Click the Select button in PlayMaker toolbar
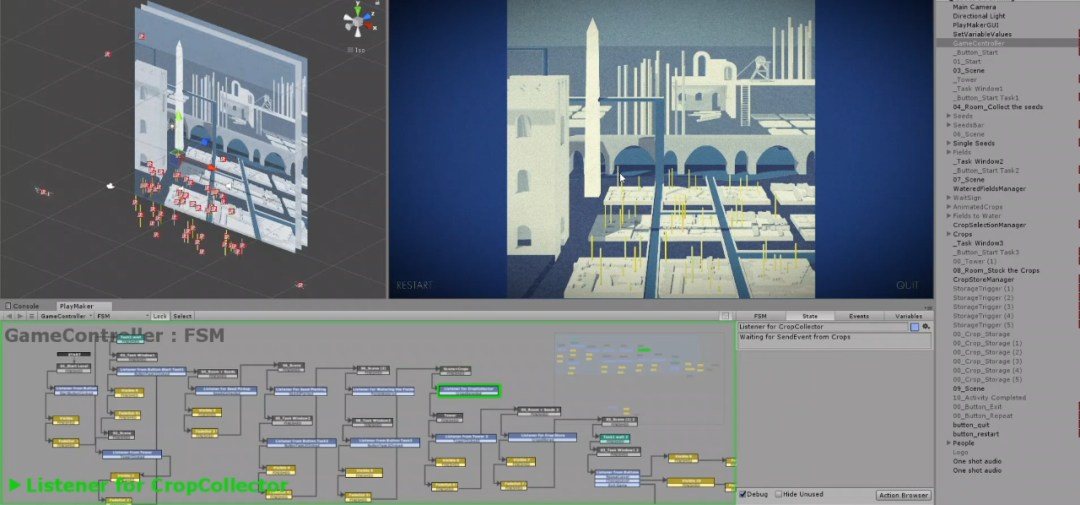Screen dimensions: 1080x505 coord(183,316)
